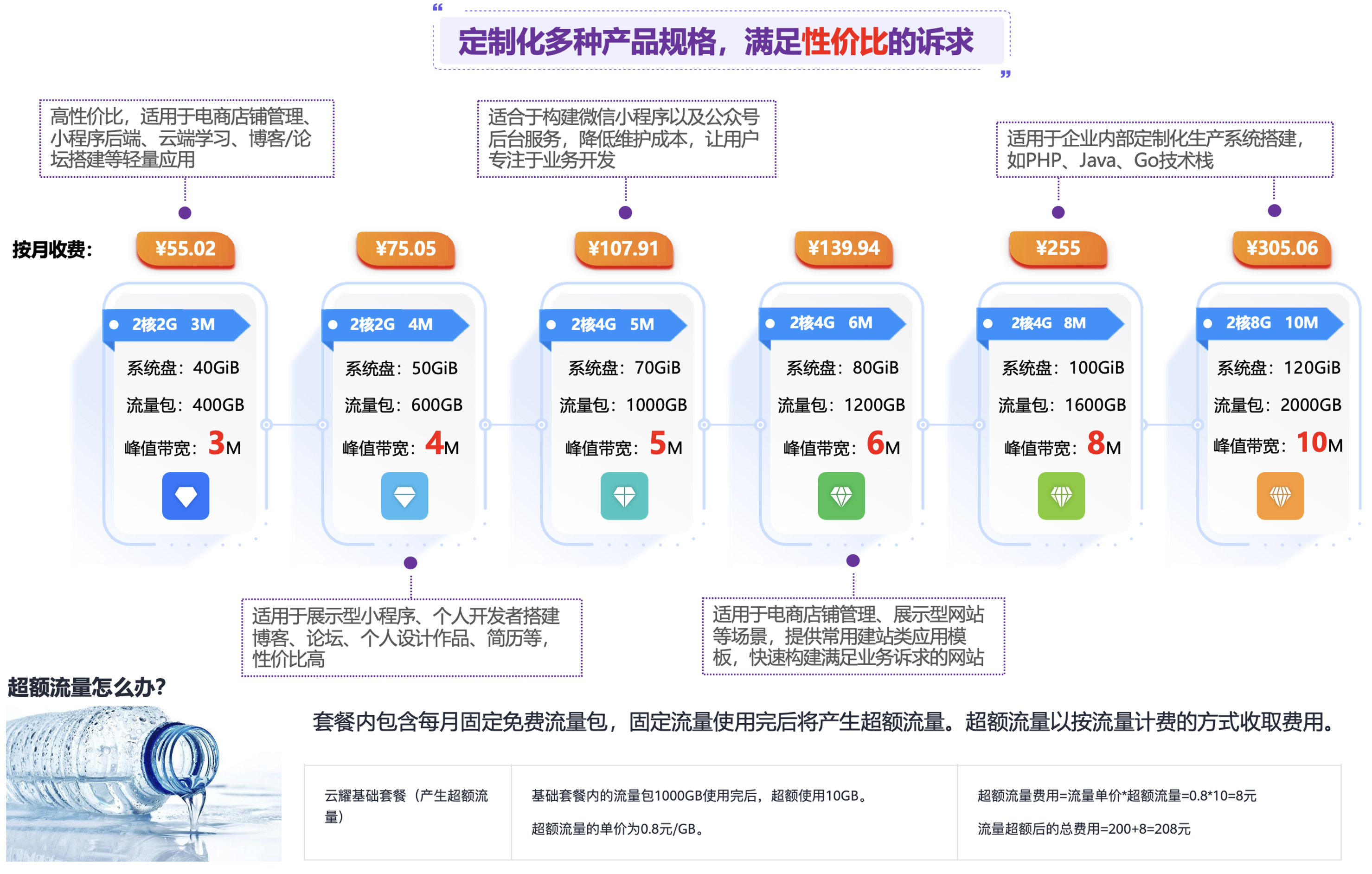Click the 云耀基础套餐 table cell
The image size is (1372, 874).
tap(408, 813)
